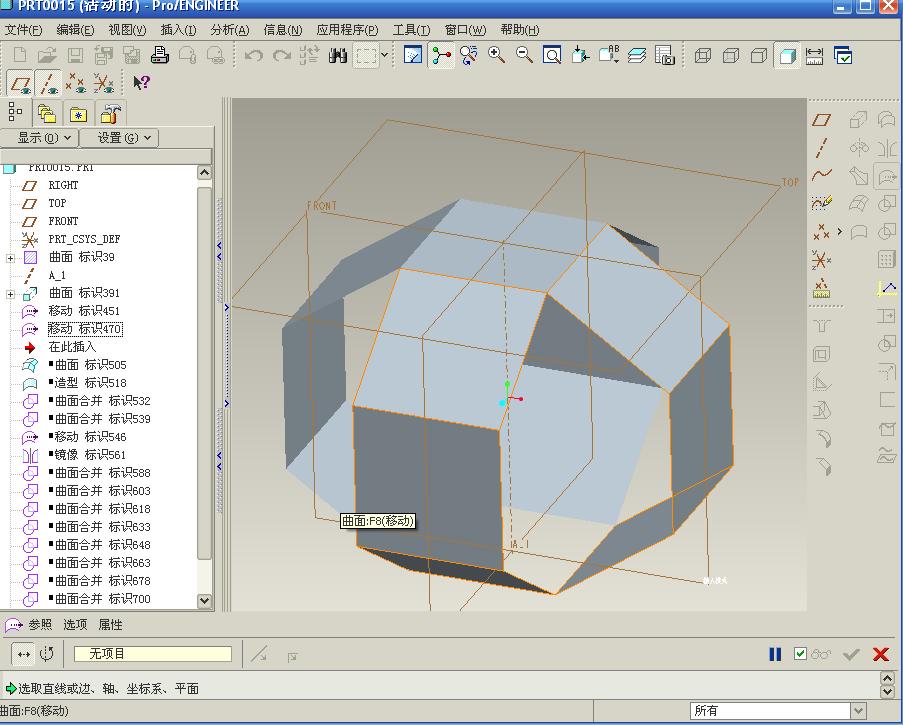This screenshot has width=903, height=725.
Task: Open the Favorites navigator tab
Action: click(78, 113)
